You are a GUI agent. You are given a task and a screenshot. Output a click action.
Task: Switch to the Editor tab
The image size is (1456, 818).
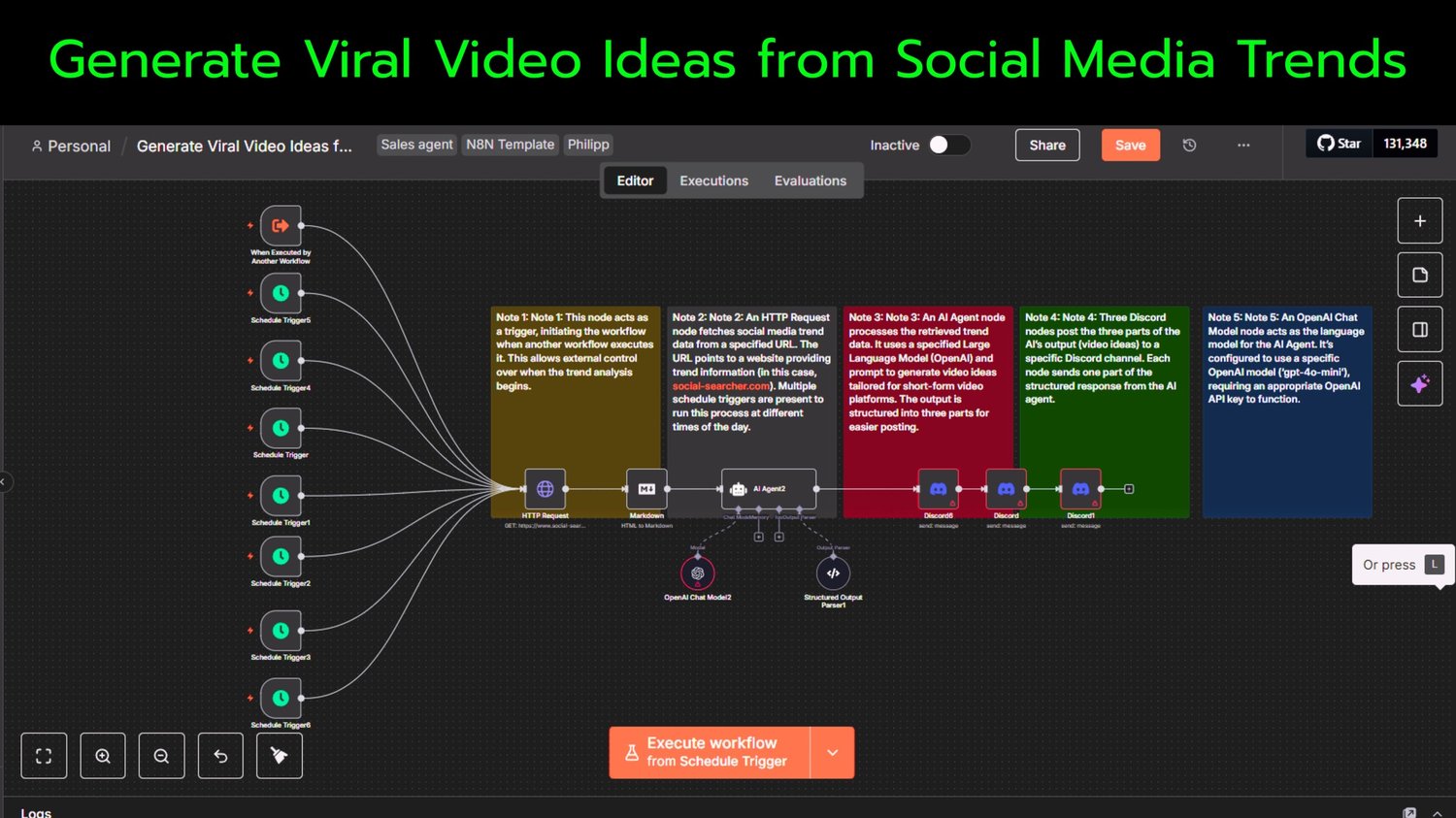coord(635,181)
